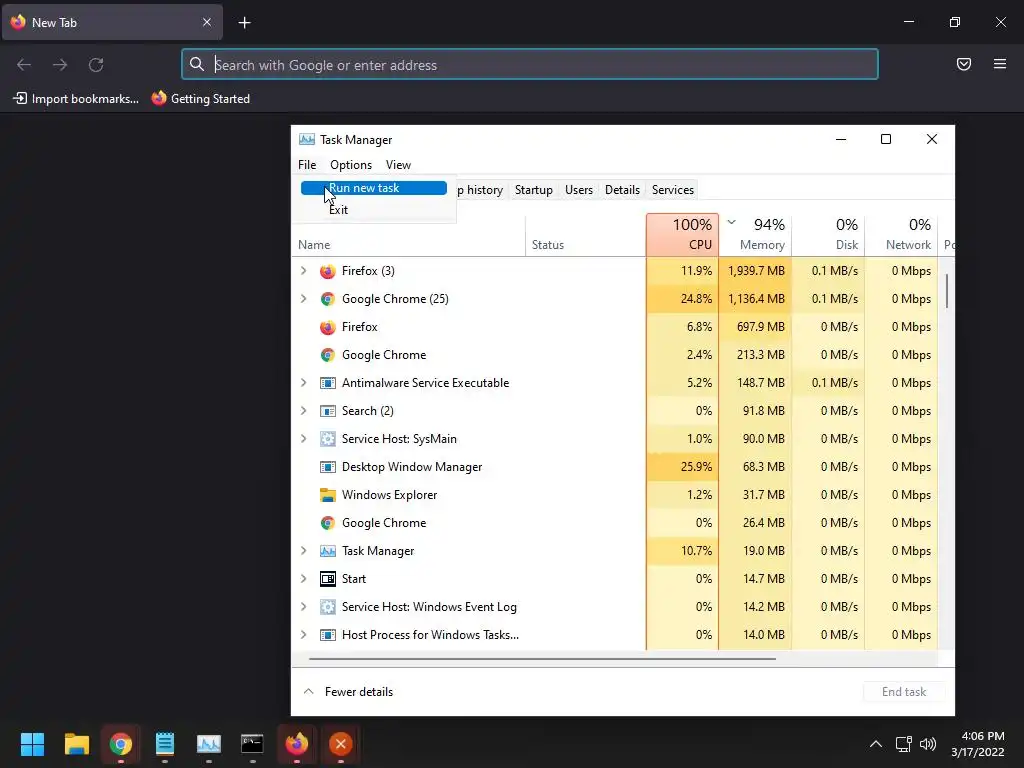Expand the Start process row
1024x768 pixels.
pos(304,579)
